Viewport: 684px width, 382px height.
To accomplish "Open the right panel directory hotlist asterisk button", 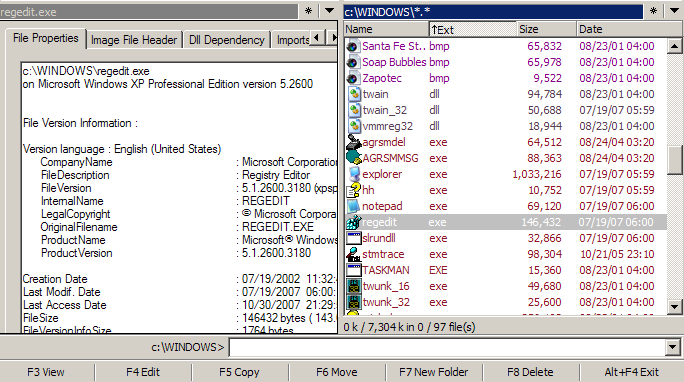I will coord(653,11).
